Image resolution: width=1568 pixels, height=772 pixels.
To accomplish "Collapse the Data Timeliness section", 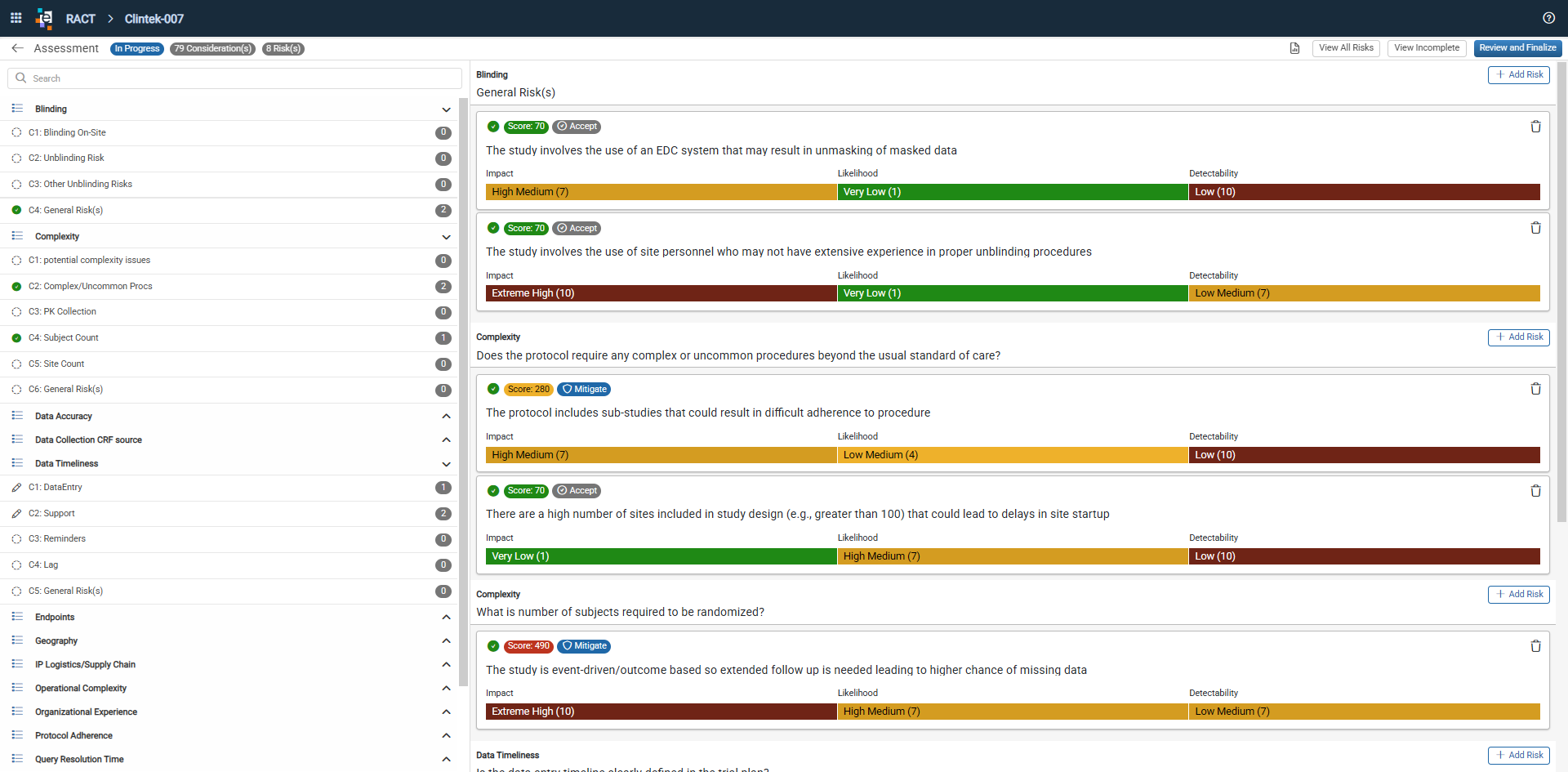I will (x=446, y=464).
